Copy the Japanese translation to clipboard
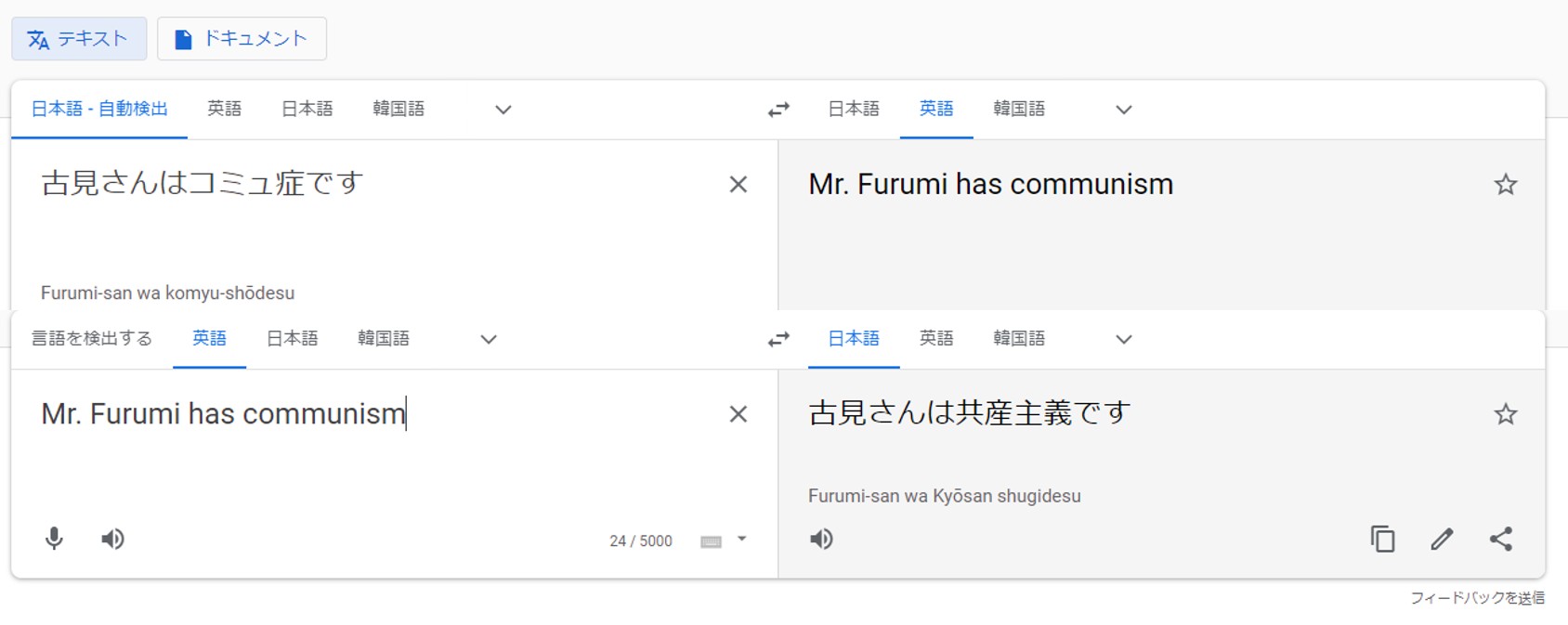The image size is (1568, 625). 1382,539
